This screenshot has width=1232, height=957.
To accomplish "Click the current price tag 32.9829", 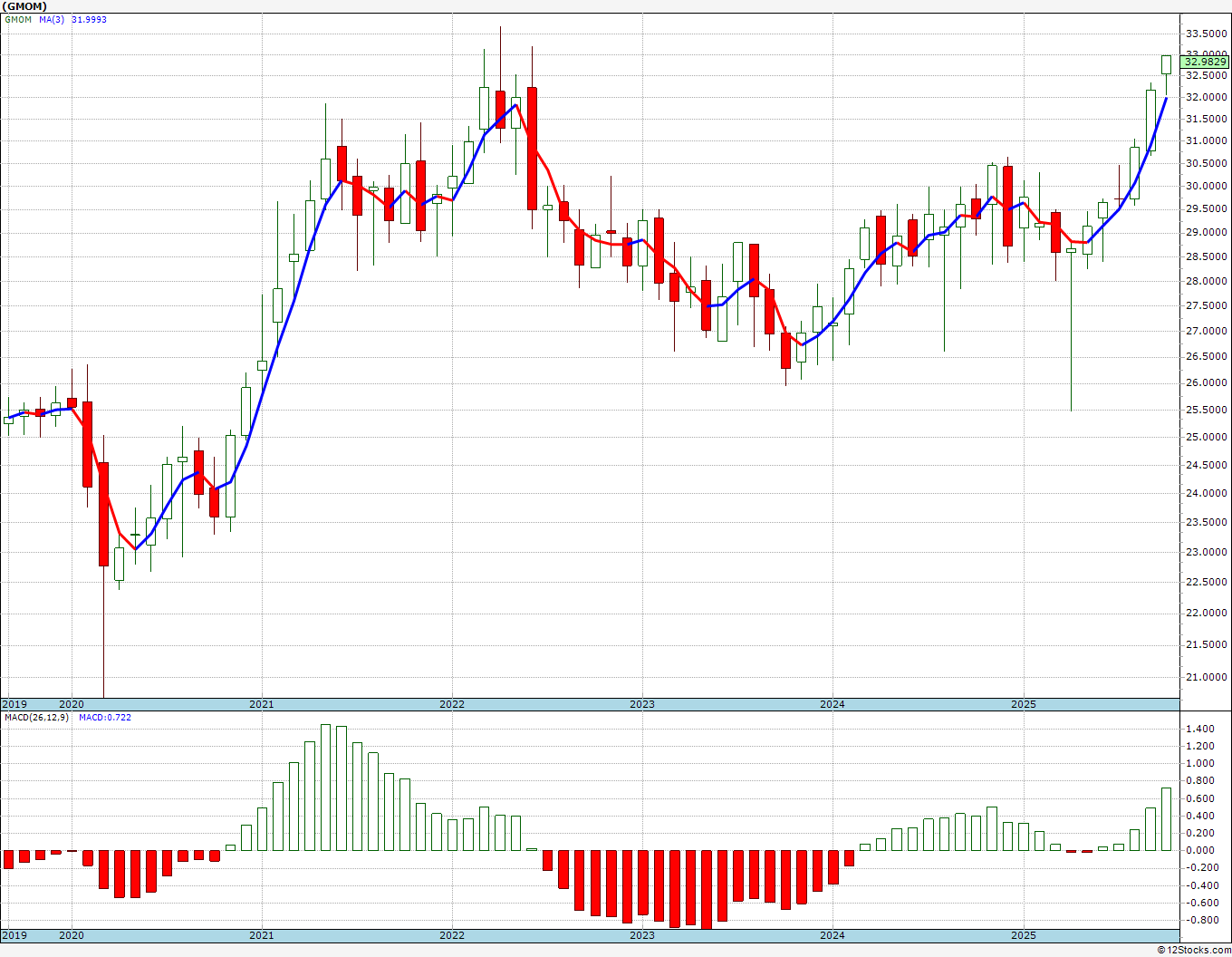I will [x=1205, y=63].
